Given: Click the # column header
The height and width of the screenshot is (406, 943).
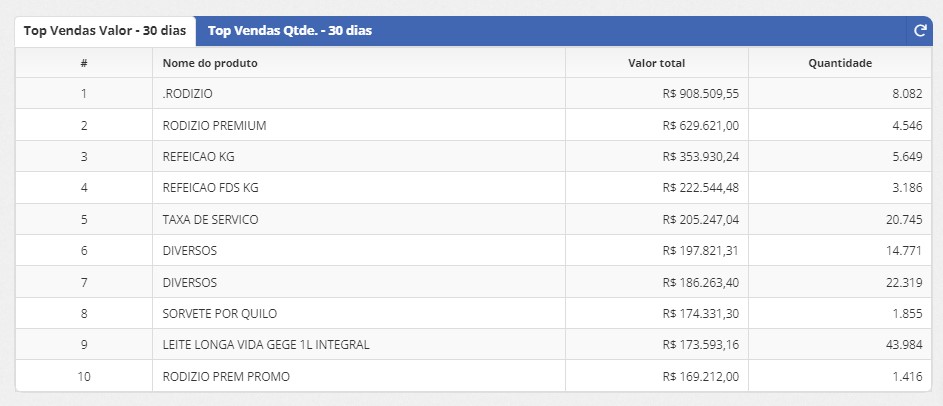Looking at the screenshot, I should [x=84, y=63].
